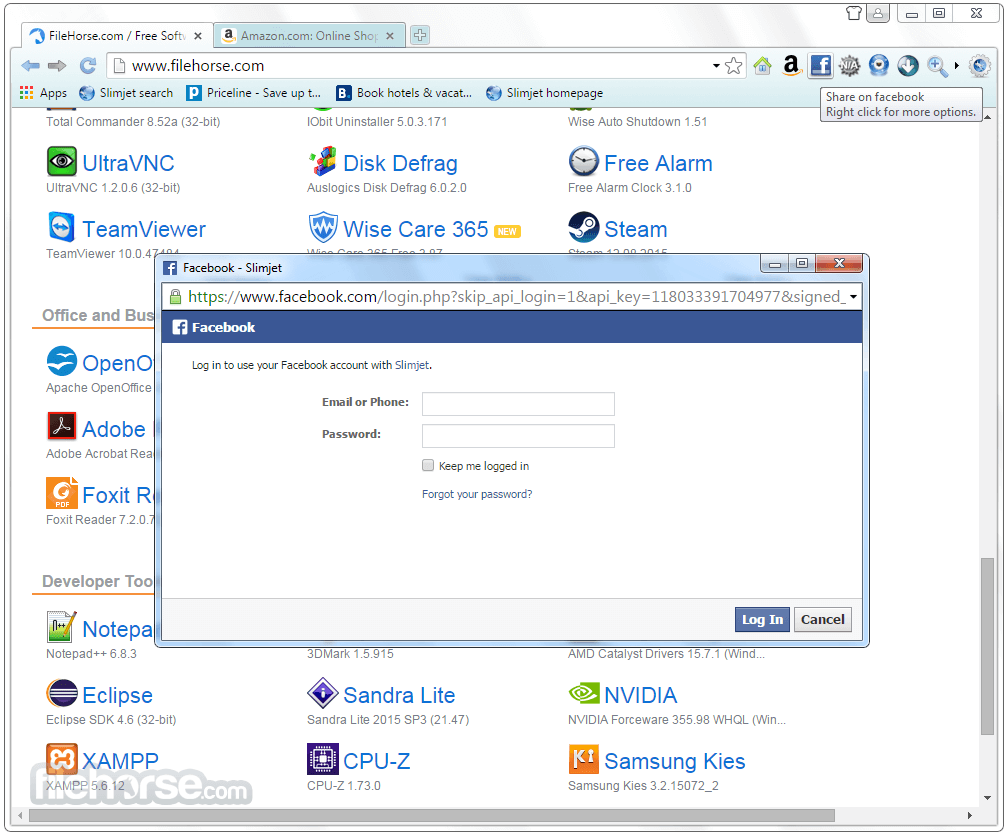Open the Priceline bookmark
1008x835 pixels.
tap(253, 93)
